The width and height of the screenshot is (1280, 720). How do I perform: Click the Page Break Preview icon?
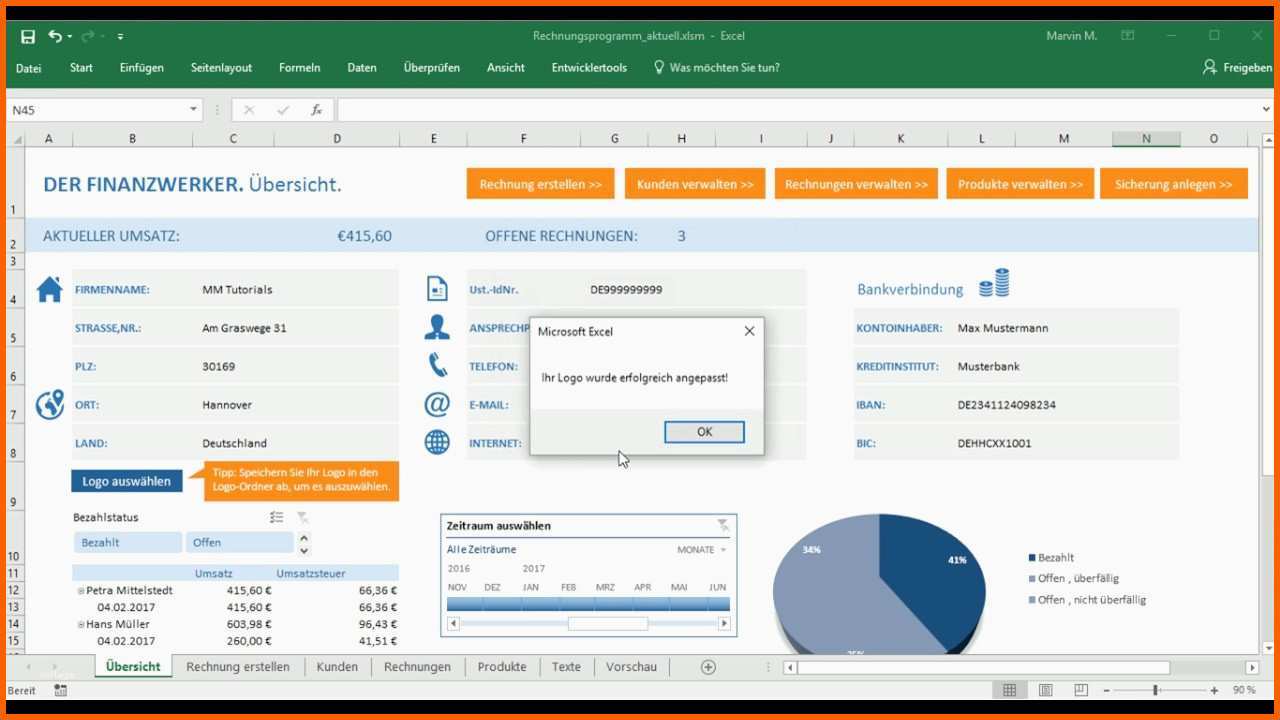1080,690
